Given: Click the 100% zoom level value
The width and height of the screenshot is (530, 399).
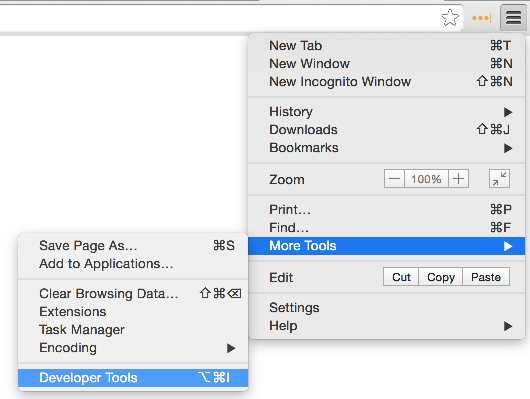Looking at the screenshot, I should [426, 179].
